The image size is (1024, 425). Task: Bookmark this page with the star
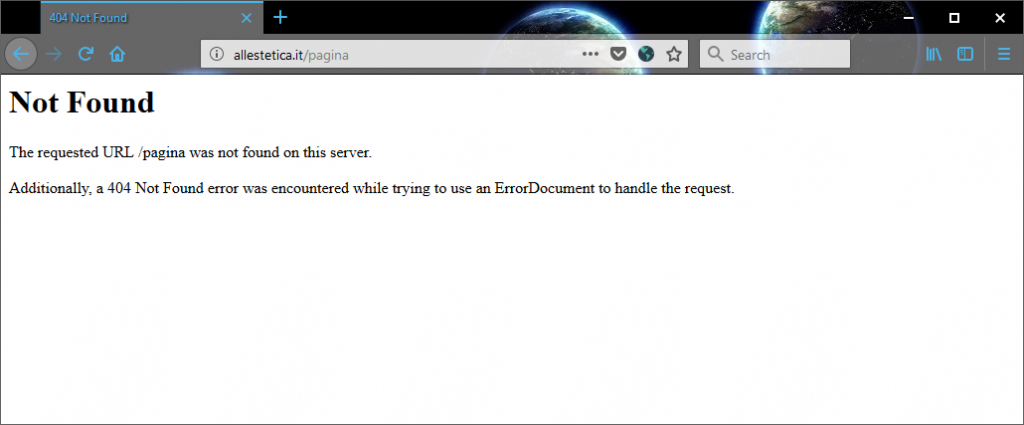click(674, 54)
